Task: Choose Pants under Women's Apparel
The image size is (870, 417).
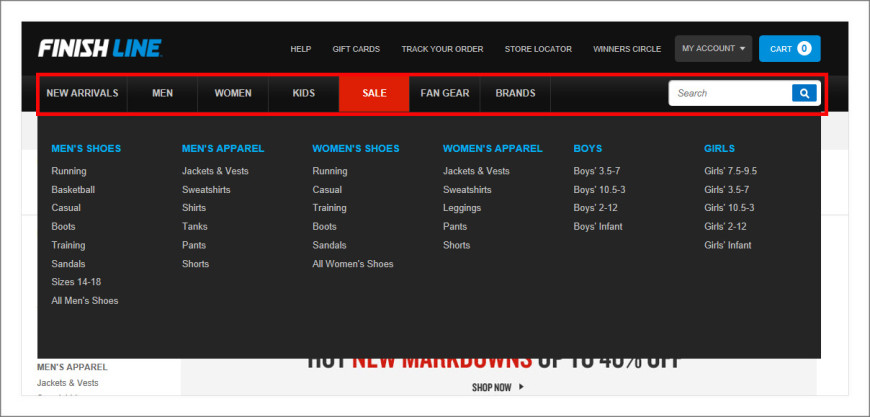Action: (x=455, y=226)
